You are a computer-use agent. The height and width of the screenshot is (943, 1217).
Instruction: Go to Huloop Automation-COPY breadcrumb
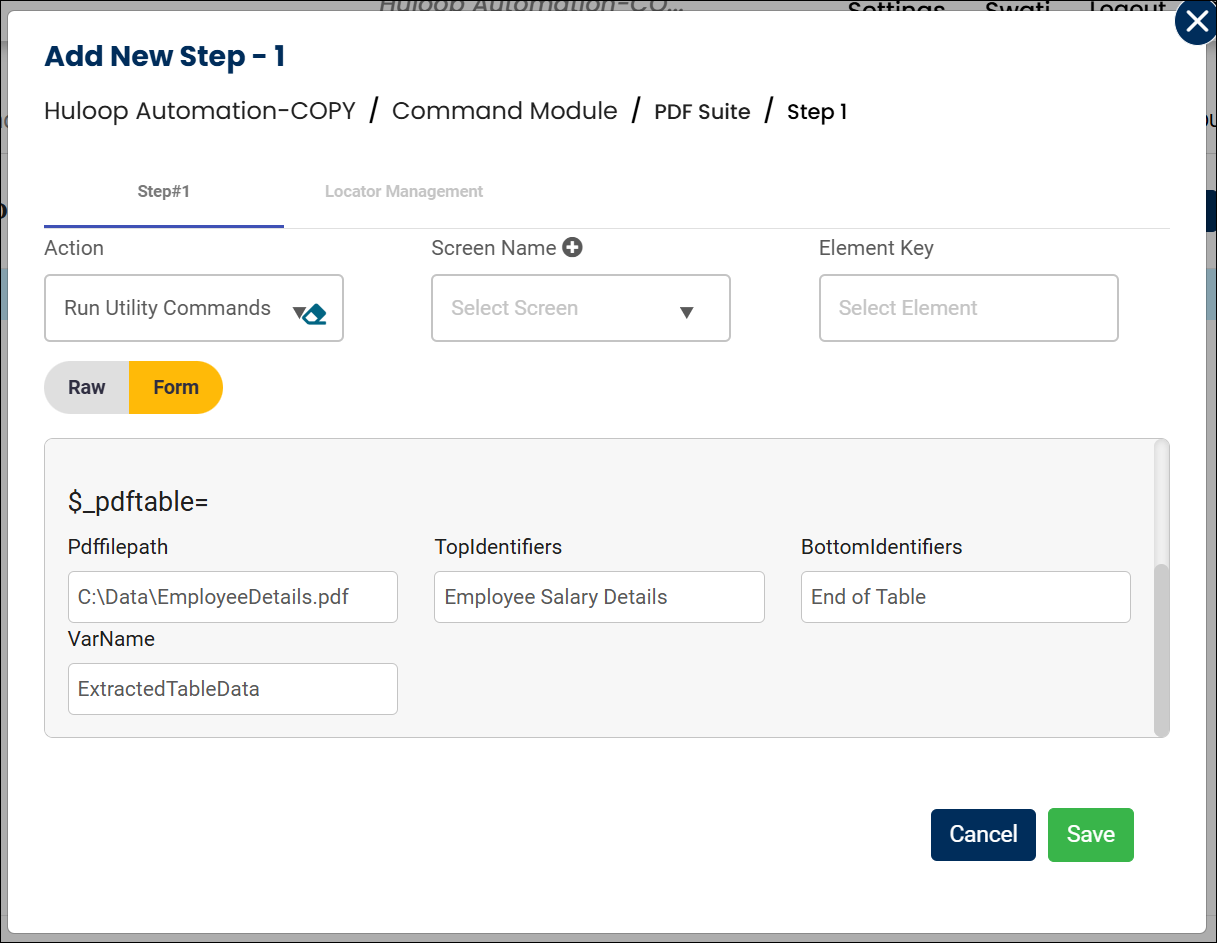pyautogui.click(x=200, y=111)
